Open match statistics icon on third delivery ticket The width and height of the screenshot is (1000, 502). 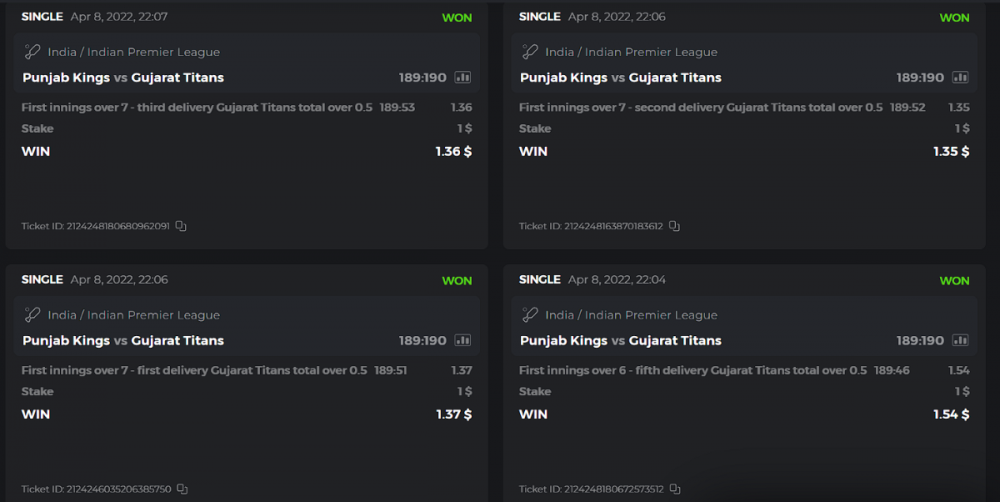[x=463, y=77]
